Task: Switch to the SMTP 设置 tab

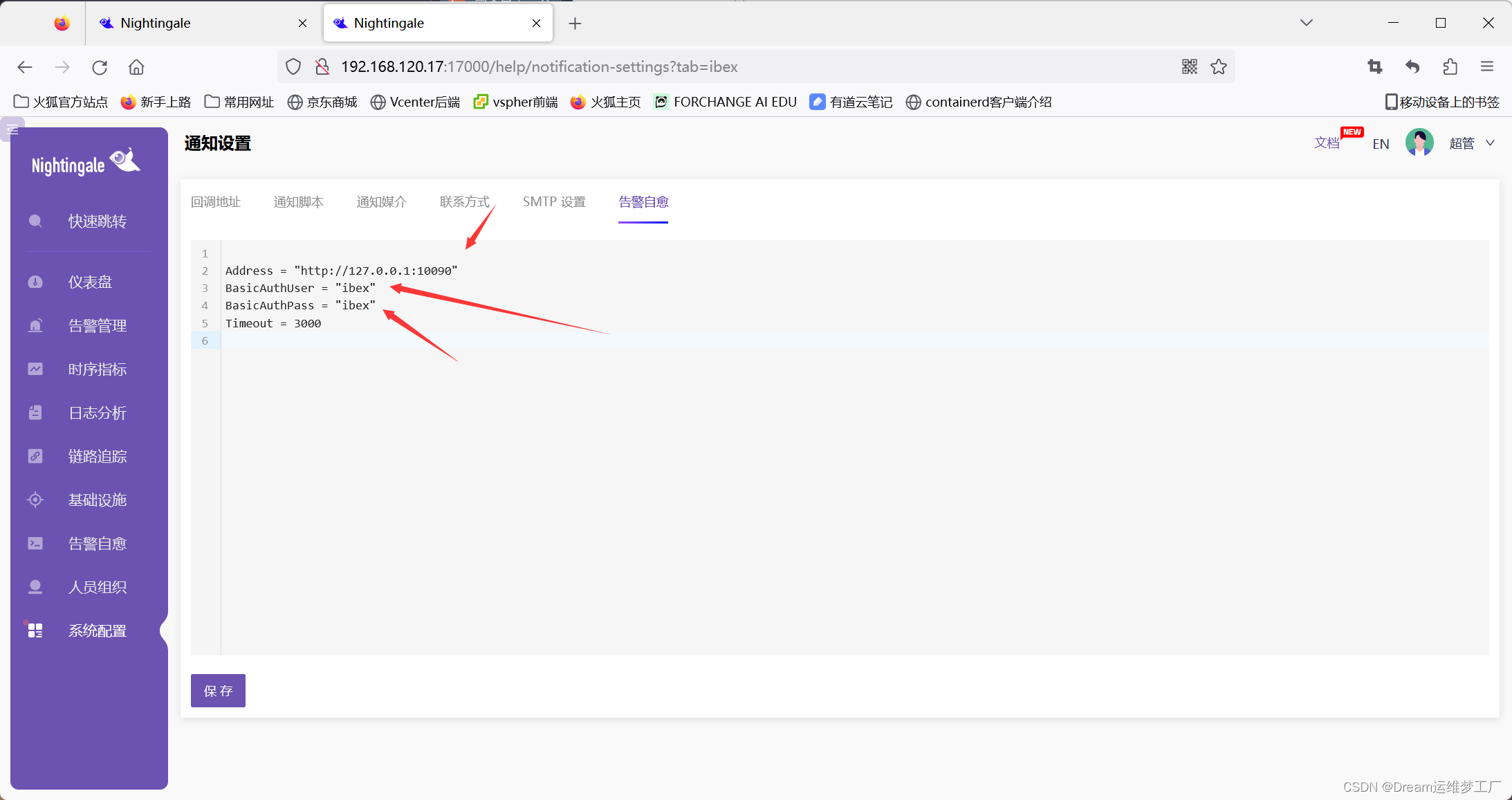Action: point(554,202)
